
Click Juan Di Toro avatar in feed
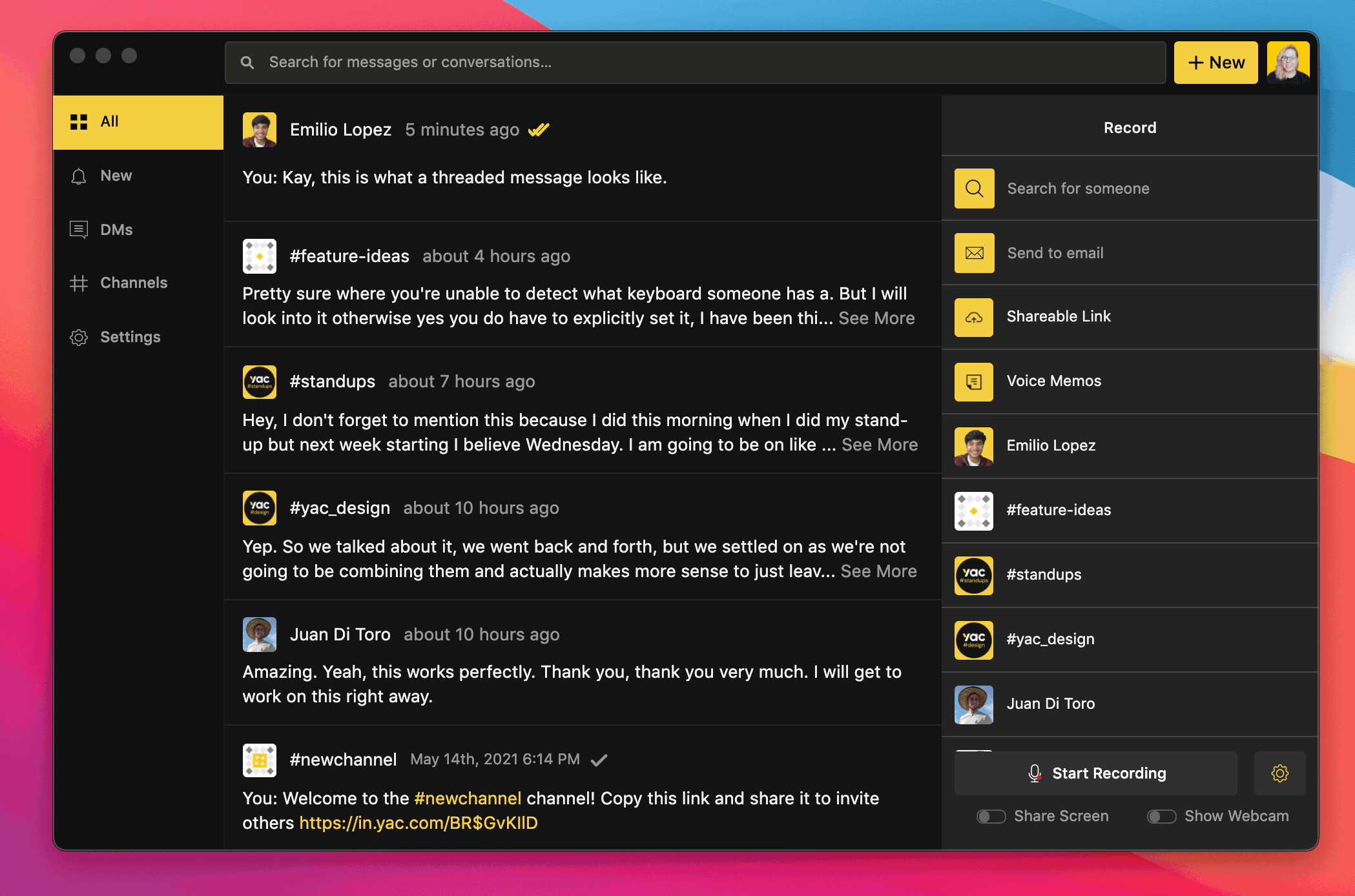pos(260,635)
